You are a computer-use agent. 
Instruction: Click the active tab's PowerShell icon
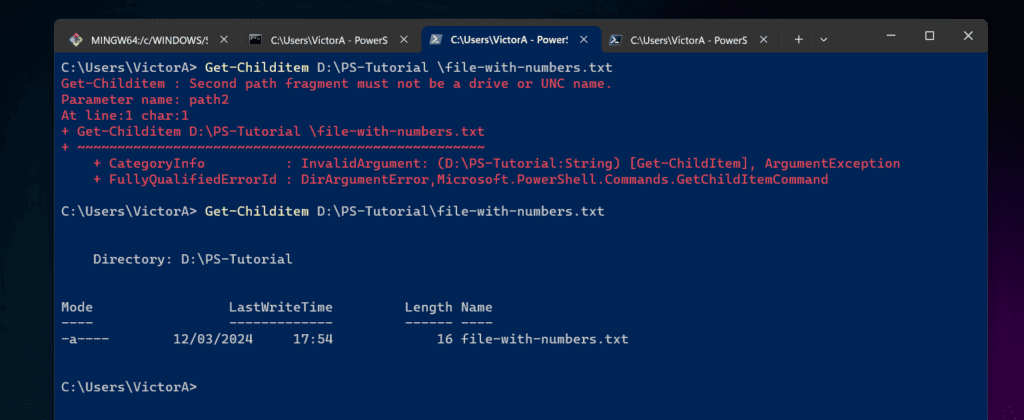pos(436,40)
